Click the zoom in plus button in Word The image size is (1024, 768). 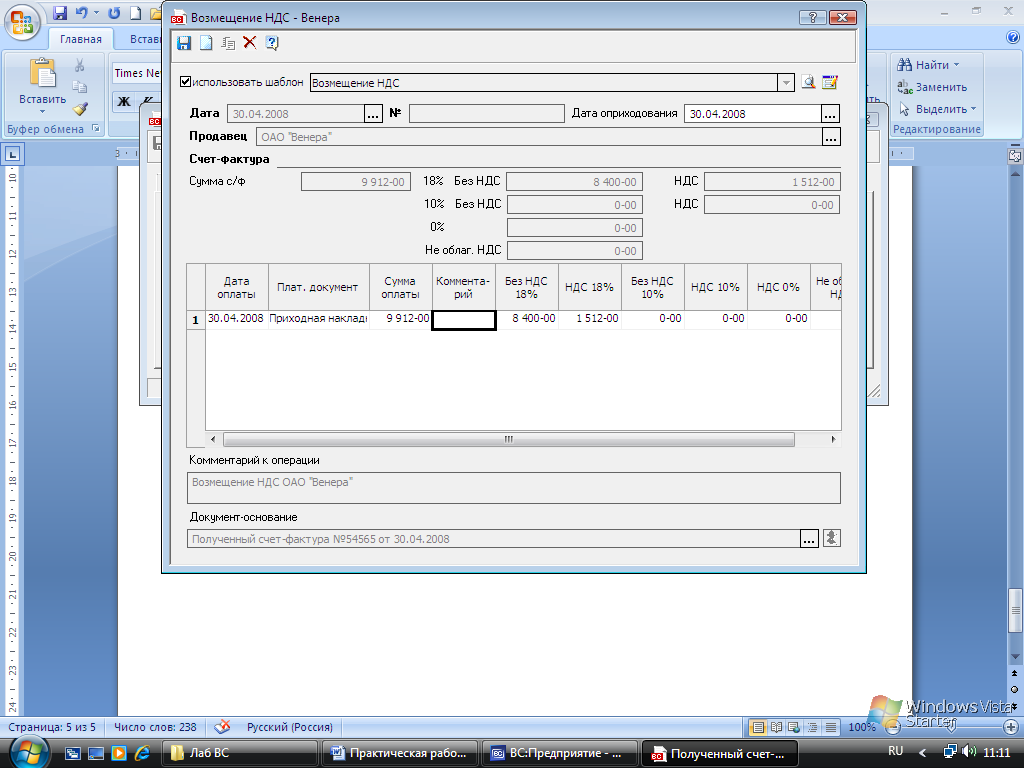point(1011,727)
